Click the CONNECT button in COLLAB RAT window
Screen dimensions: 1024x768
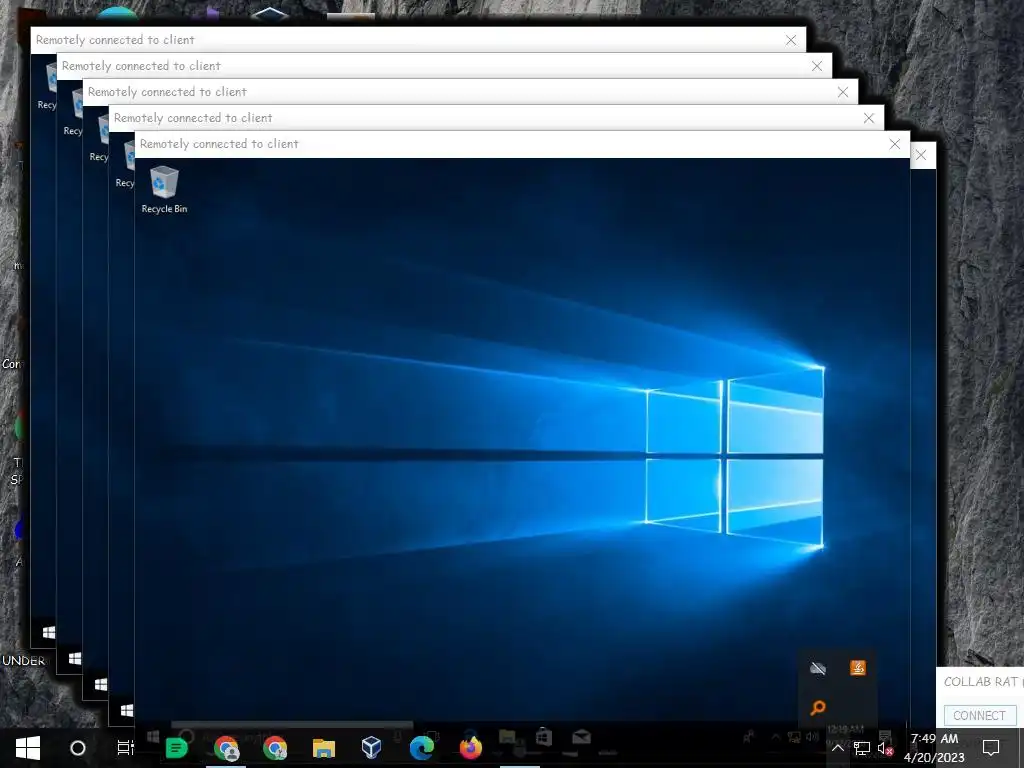979,715
